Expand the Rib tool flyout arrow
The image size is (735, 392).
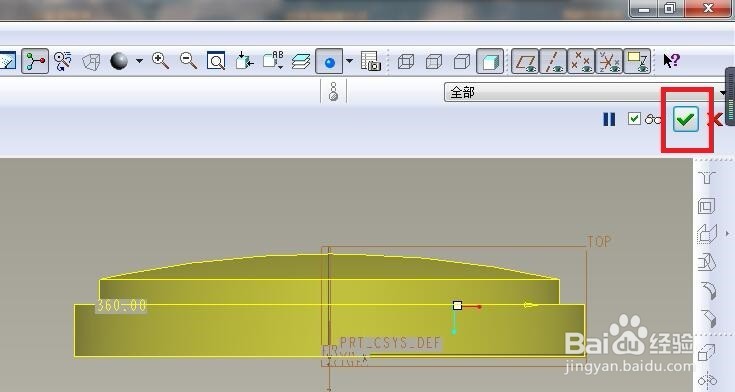point(728,233)
